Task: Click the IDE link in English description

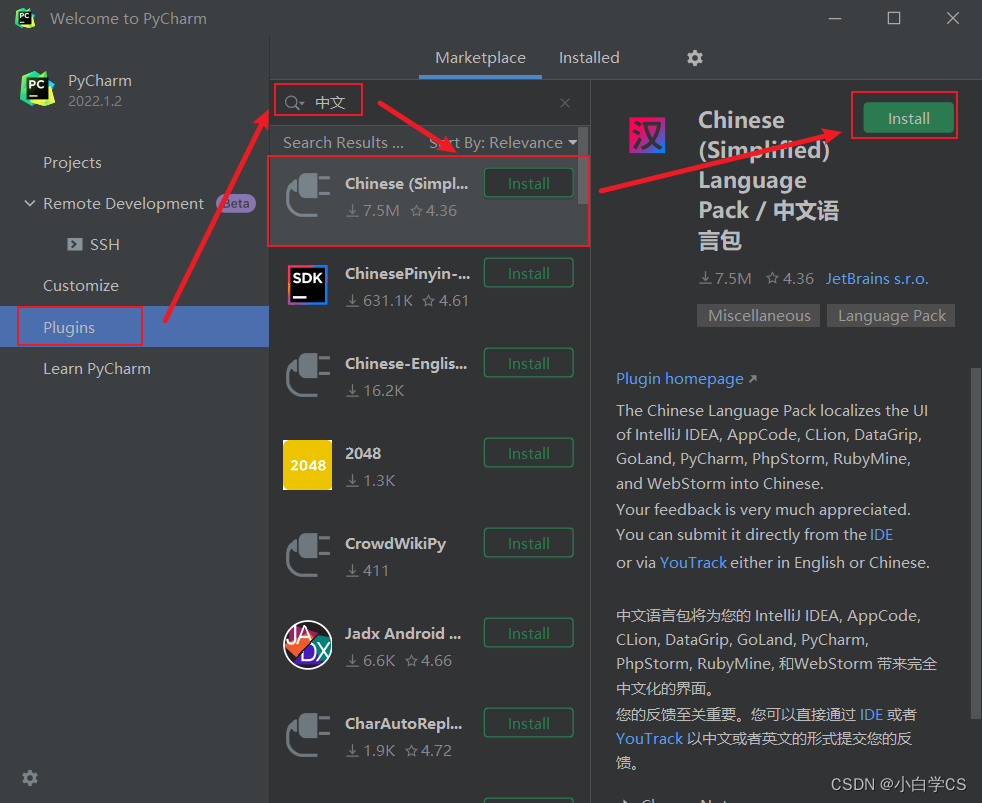Action: 881,535
